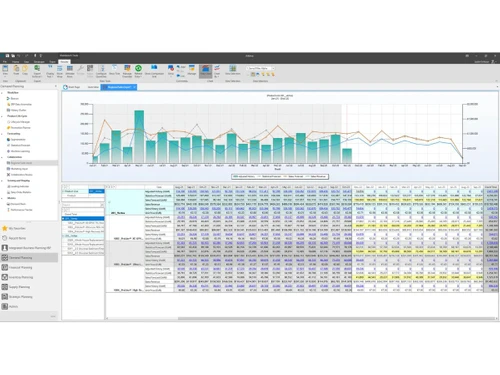500x375 pixels.
Task: Open the View dropdown in the ribbon
Action: pos(5,71)
